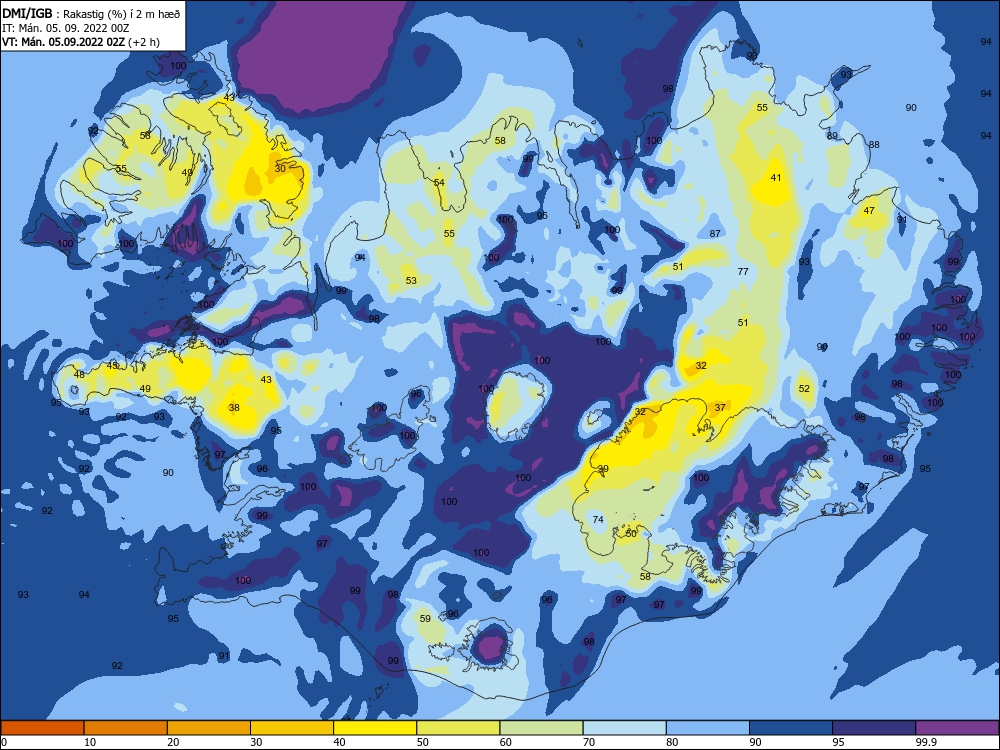Screen dimensions: 1000x750
Task: Click the humidity value '30' on the map
Action: [x=281, y=168]
